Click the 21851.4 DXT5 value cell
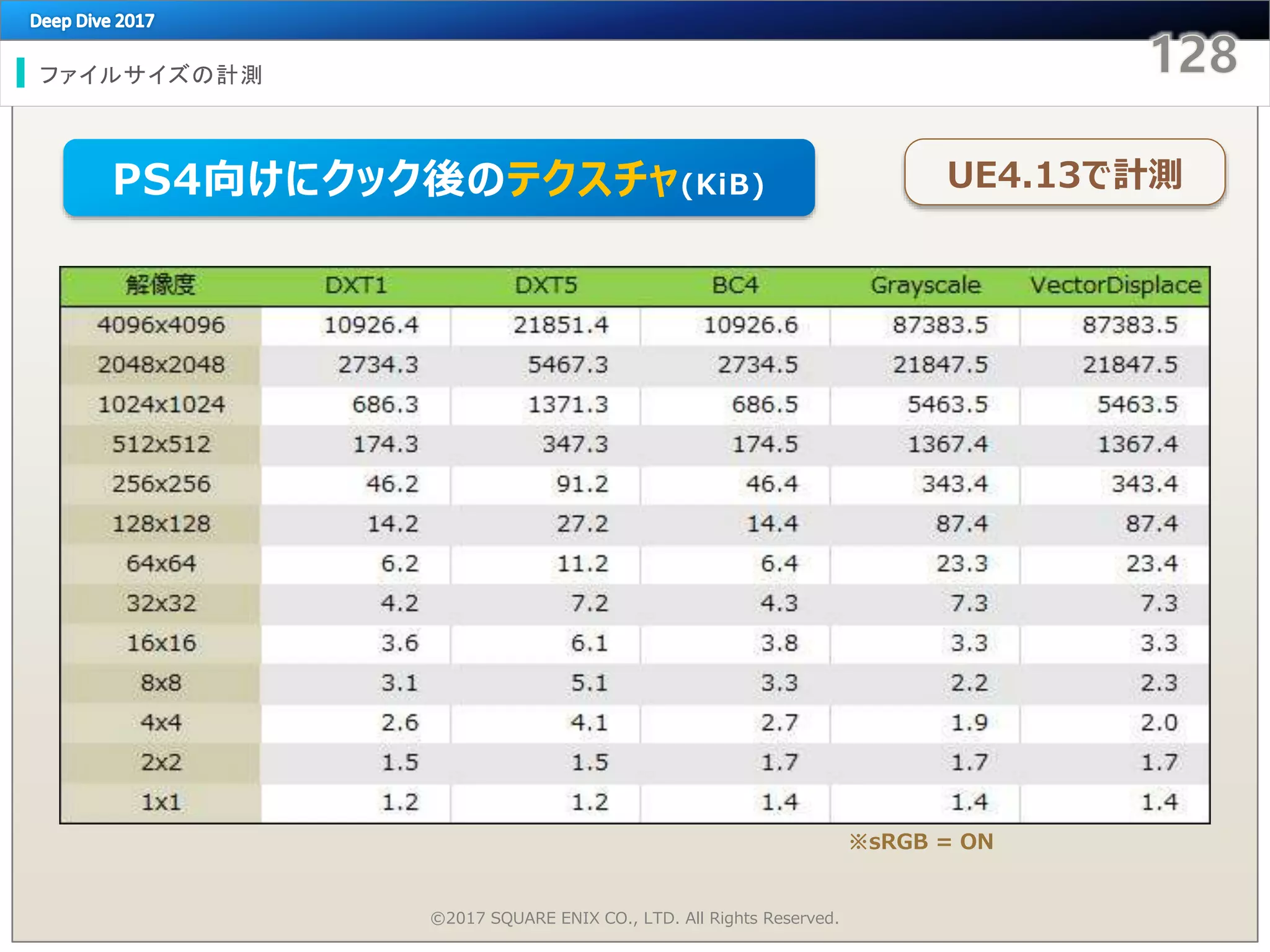 (561, 325)
